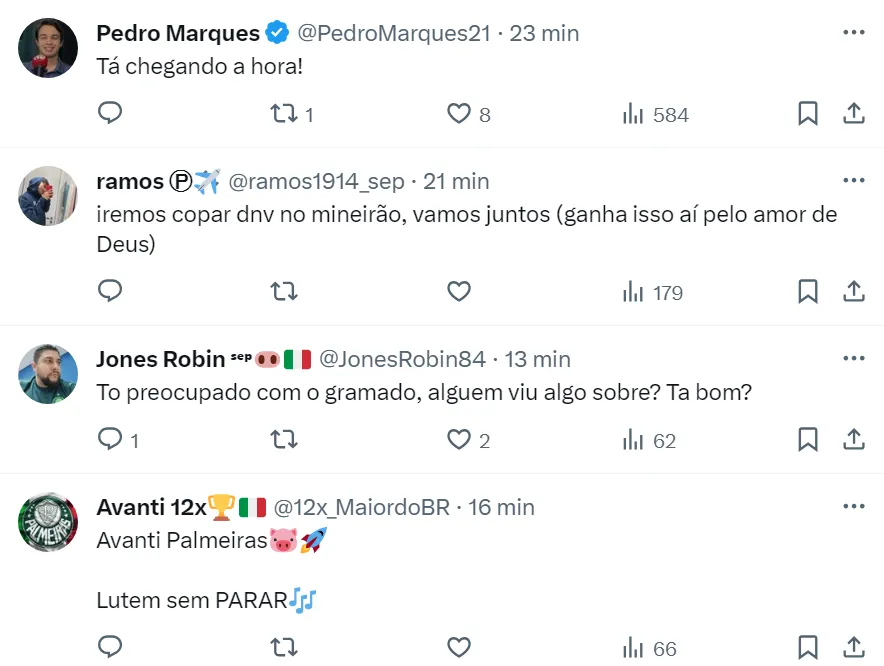The image size is (884, 666).
Task: Repost Pedro Marques' tweet
Action: point(284,114)
